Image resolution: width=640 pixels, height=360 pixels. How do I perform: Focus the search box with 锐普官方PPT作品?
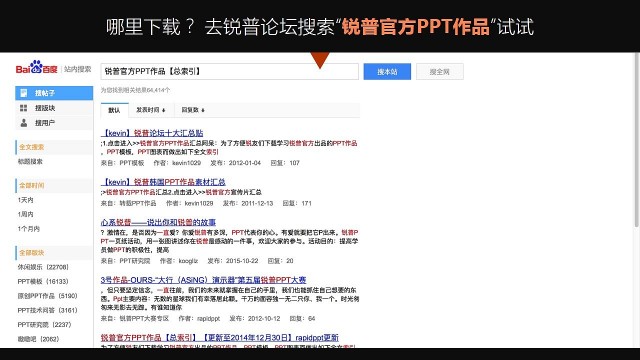point(229,71)
